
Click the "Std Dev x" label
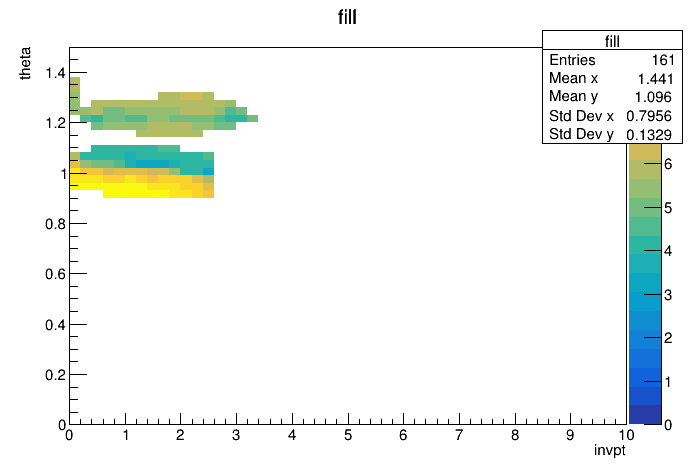(x=581, y=116)
